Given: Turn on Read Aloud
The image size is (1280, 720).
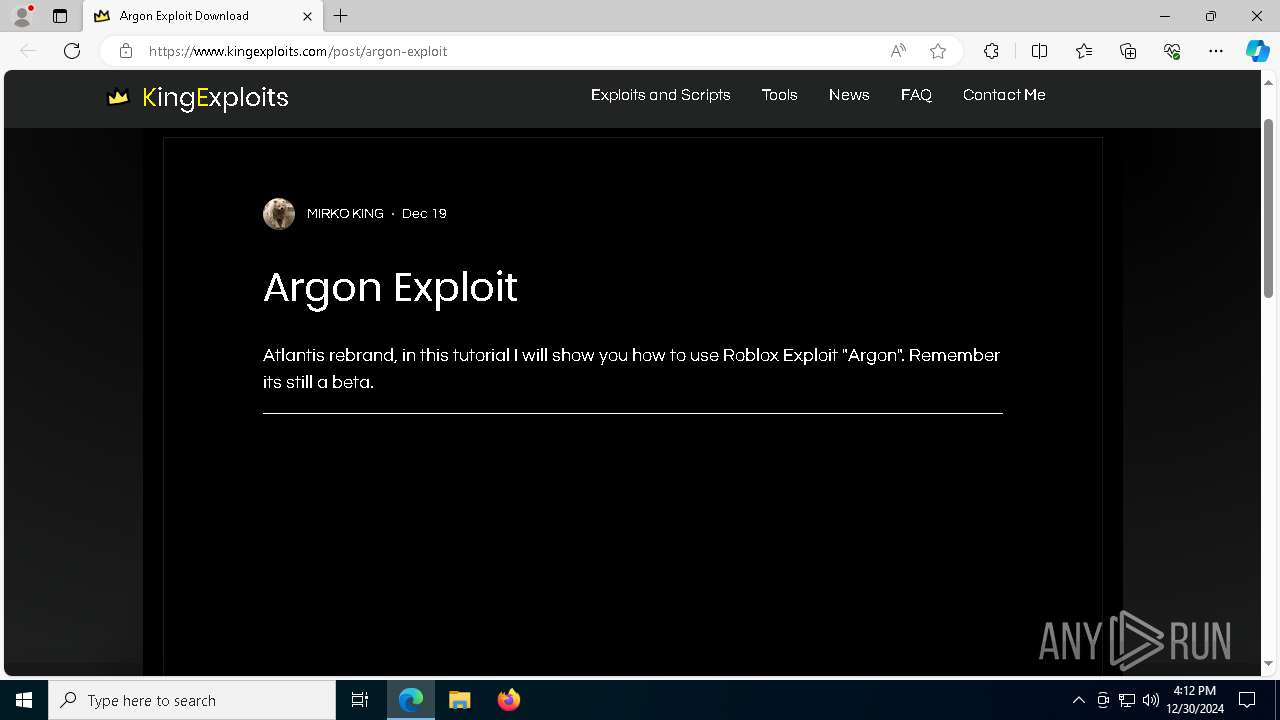Looking at the screenshot, I should [x=898, y=51].
